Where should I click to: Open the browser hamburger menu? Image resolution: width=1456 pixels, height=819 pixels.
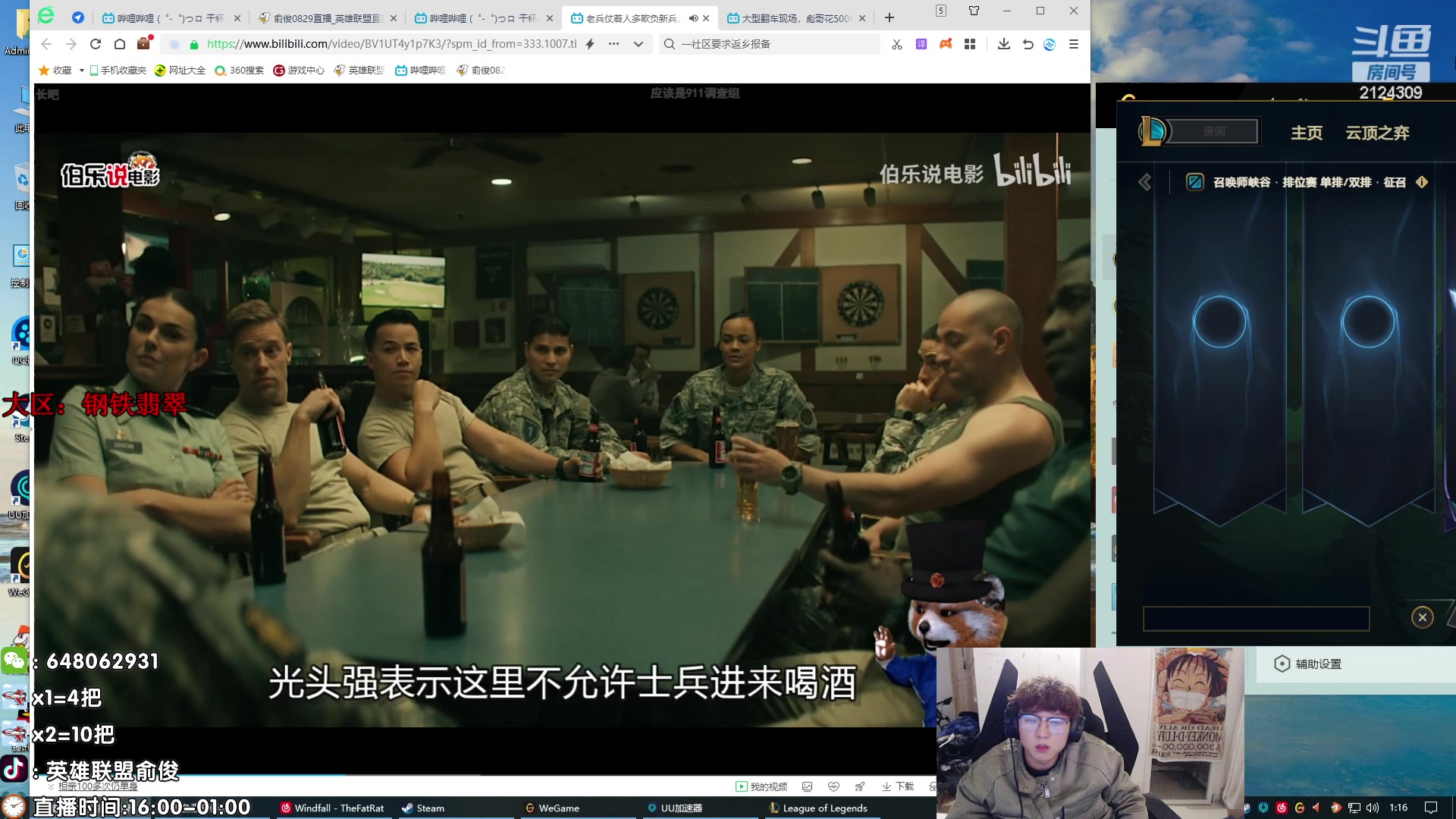click(x=1074, y=44)
